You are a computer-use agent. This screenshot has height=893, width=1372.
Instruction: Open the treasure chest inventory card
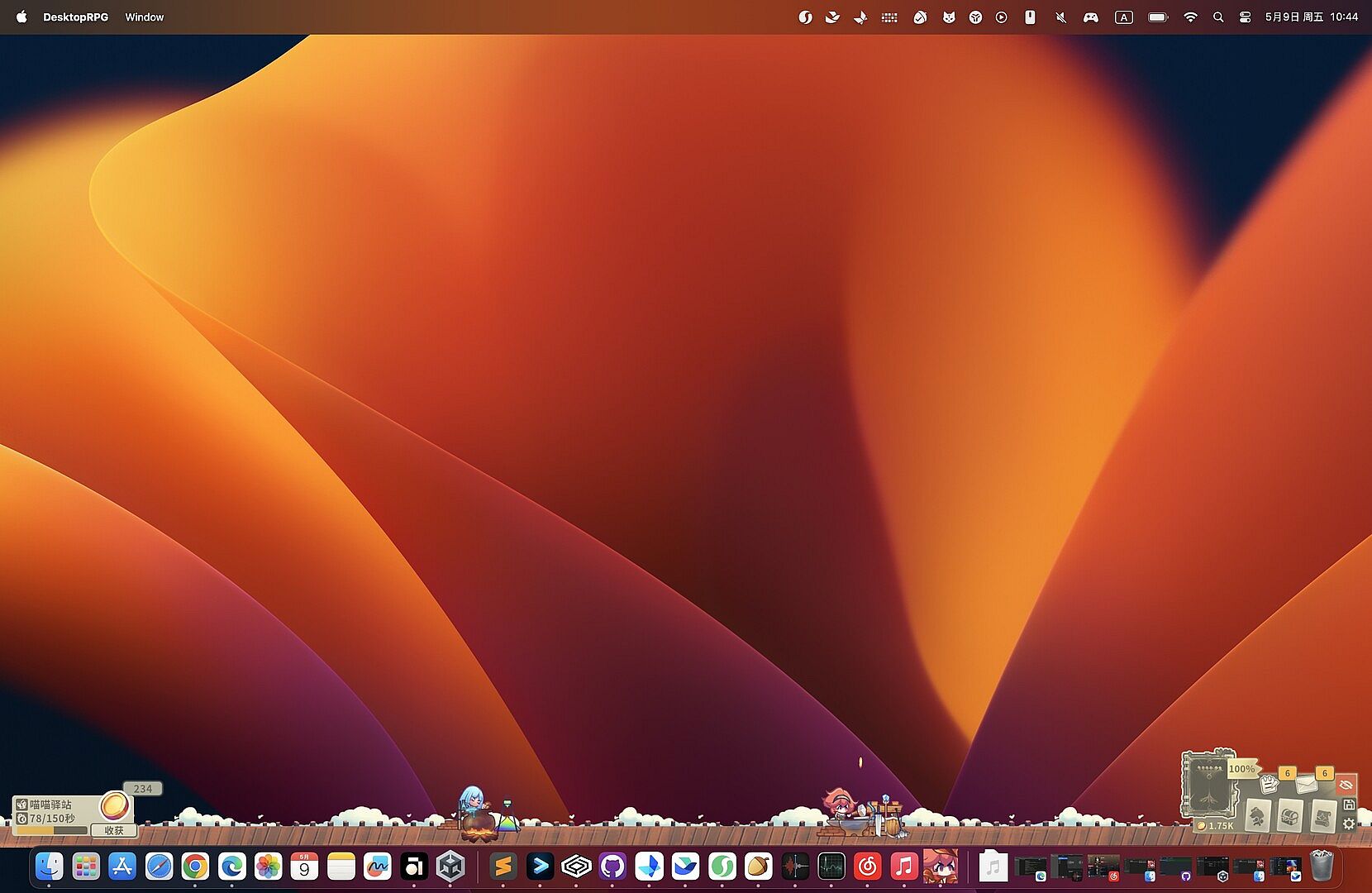tap(1289, 817)
